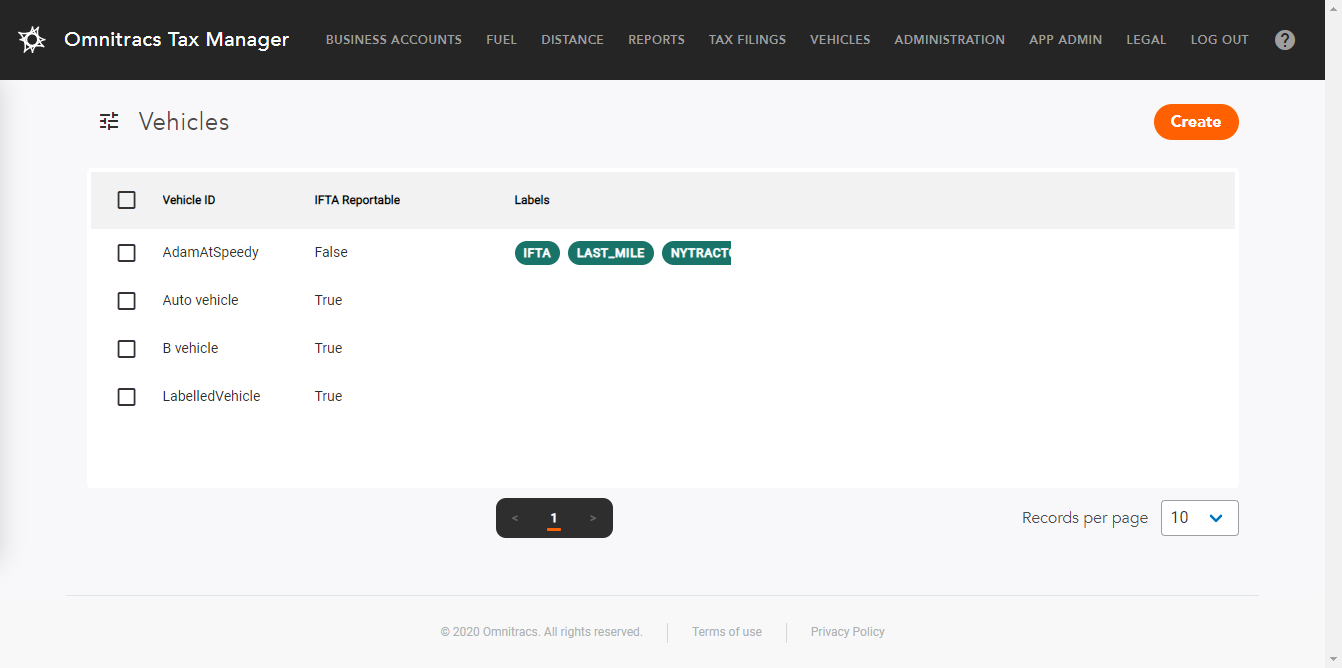Open the AdamAtSpeedy vehicle entry
This screenshot has height=668, width=1342.
click(x=211, y=253)
